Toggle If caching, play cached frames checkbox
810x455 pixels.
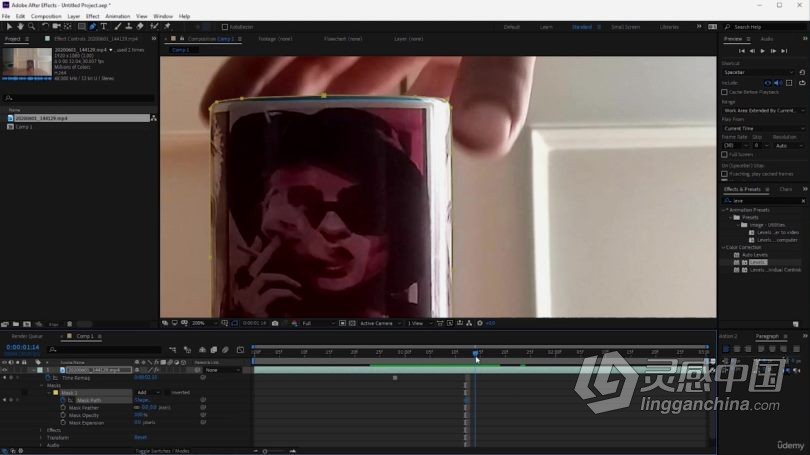725,174
